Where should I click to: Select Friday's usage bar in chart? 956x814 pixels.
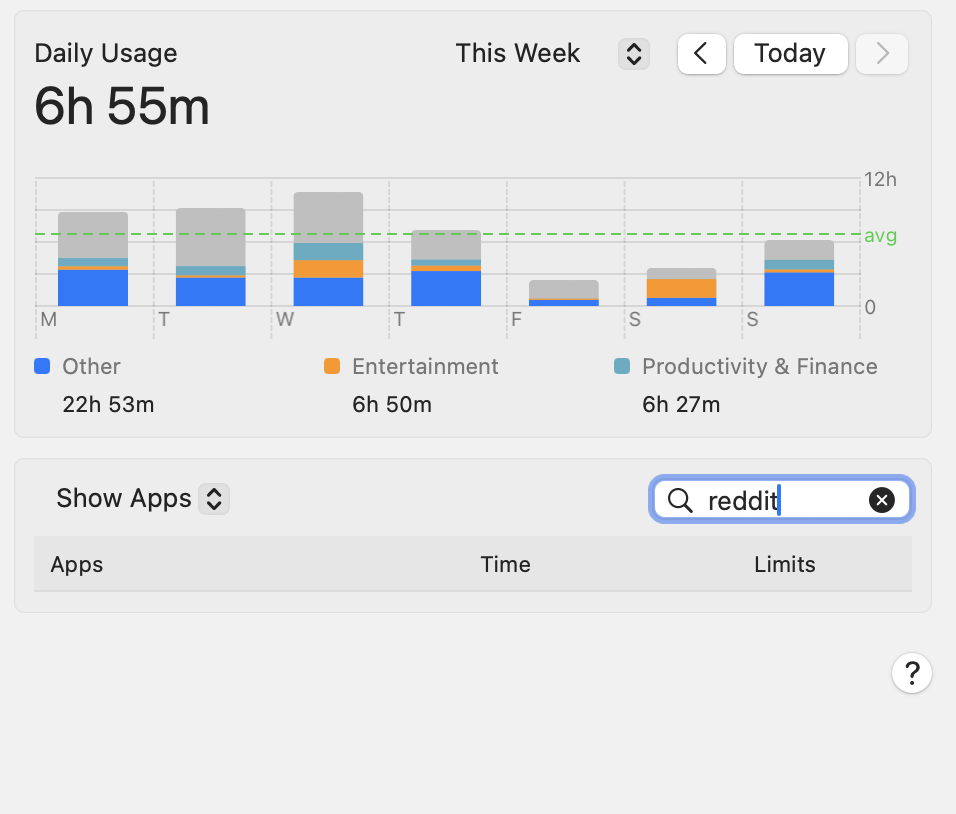click(x=564, y=292)
